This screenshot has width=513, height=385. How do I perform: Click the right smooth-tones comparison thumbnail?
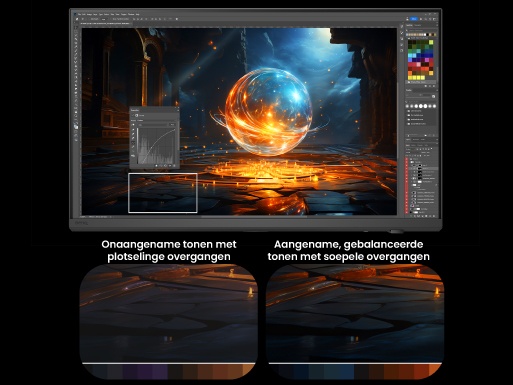pos(355,322)
